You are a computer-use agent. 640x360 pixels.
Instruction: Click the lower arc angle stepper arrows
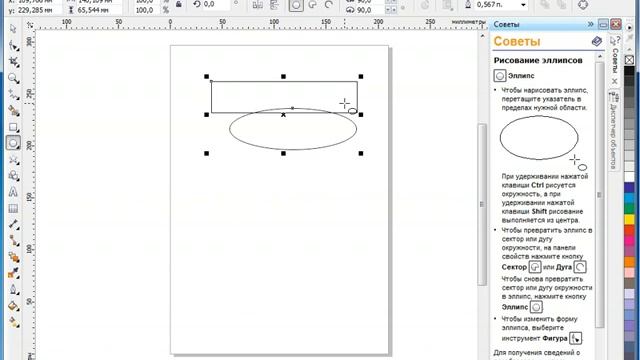click(390, 10)
